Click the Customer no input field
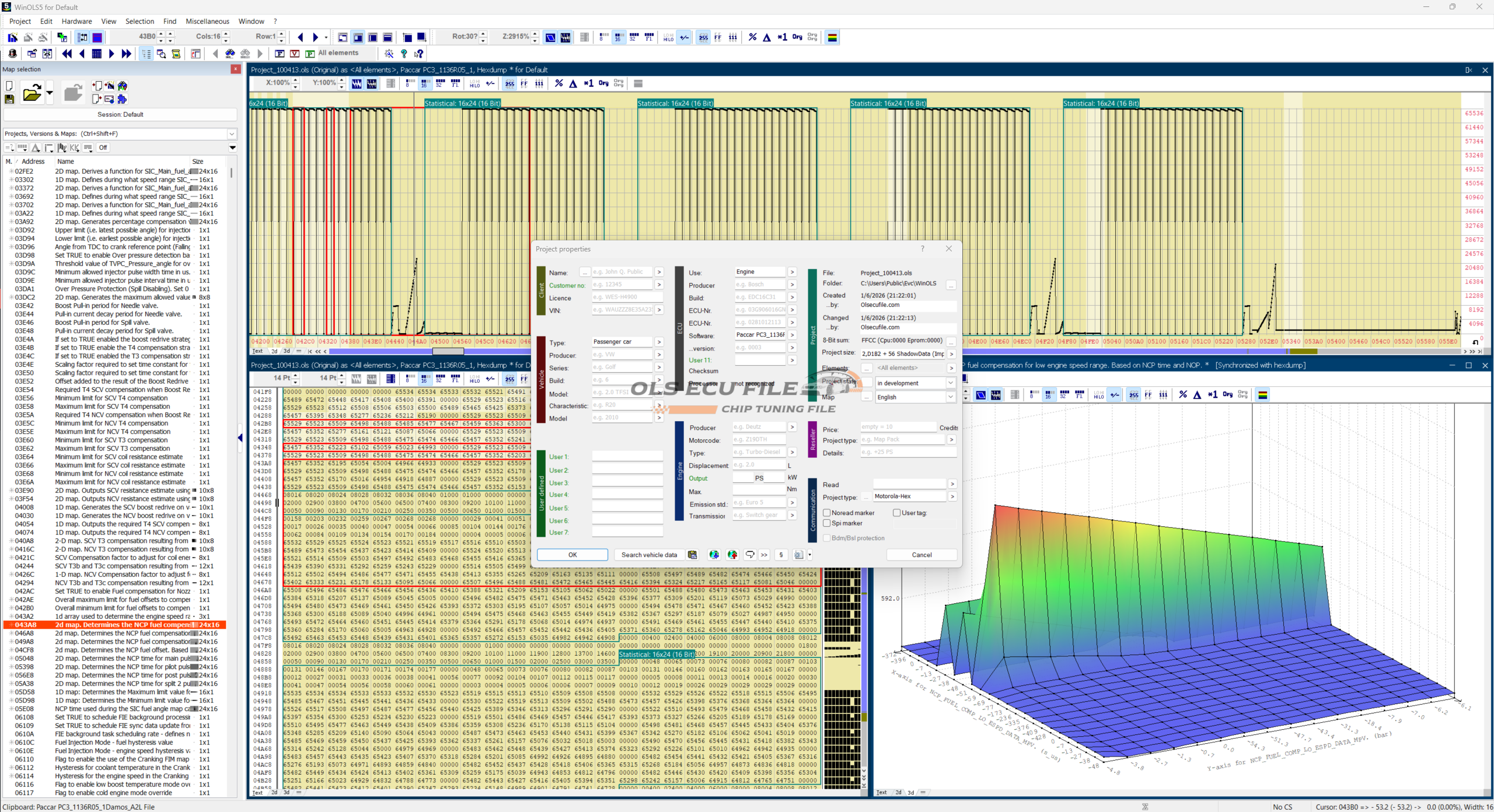 622,285
